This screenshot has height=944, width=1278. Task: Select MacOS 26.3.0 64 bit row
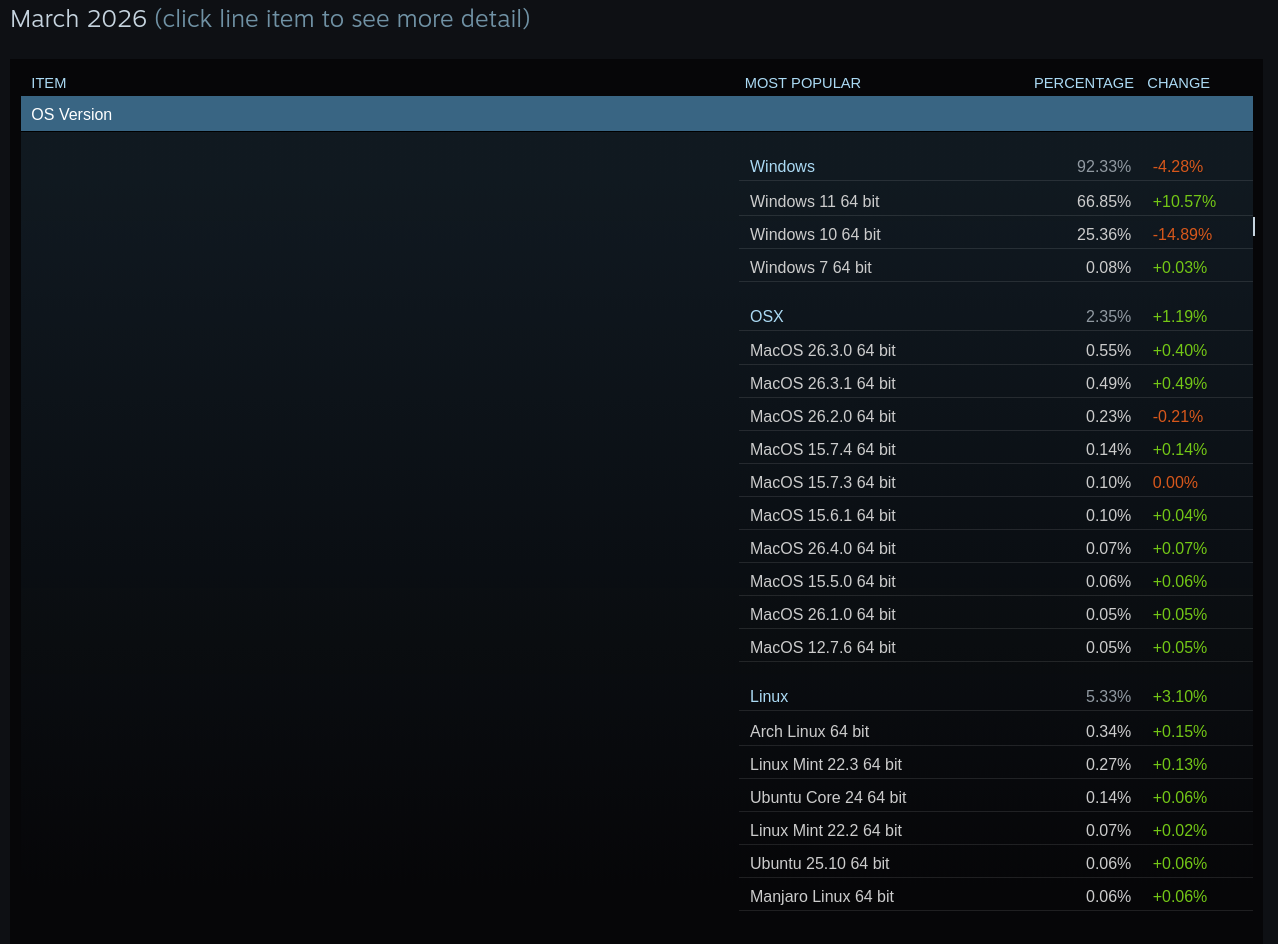pos(995,350)
